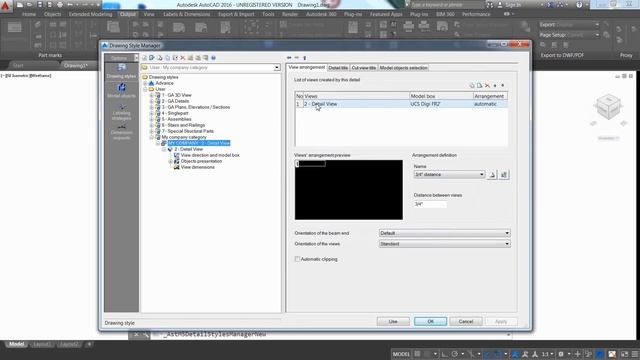Click the delete (red X) tree toolbar icon
The height and width of the screenshot is (360, 640).
pos(182,58)
